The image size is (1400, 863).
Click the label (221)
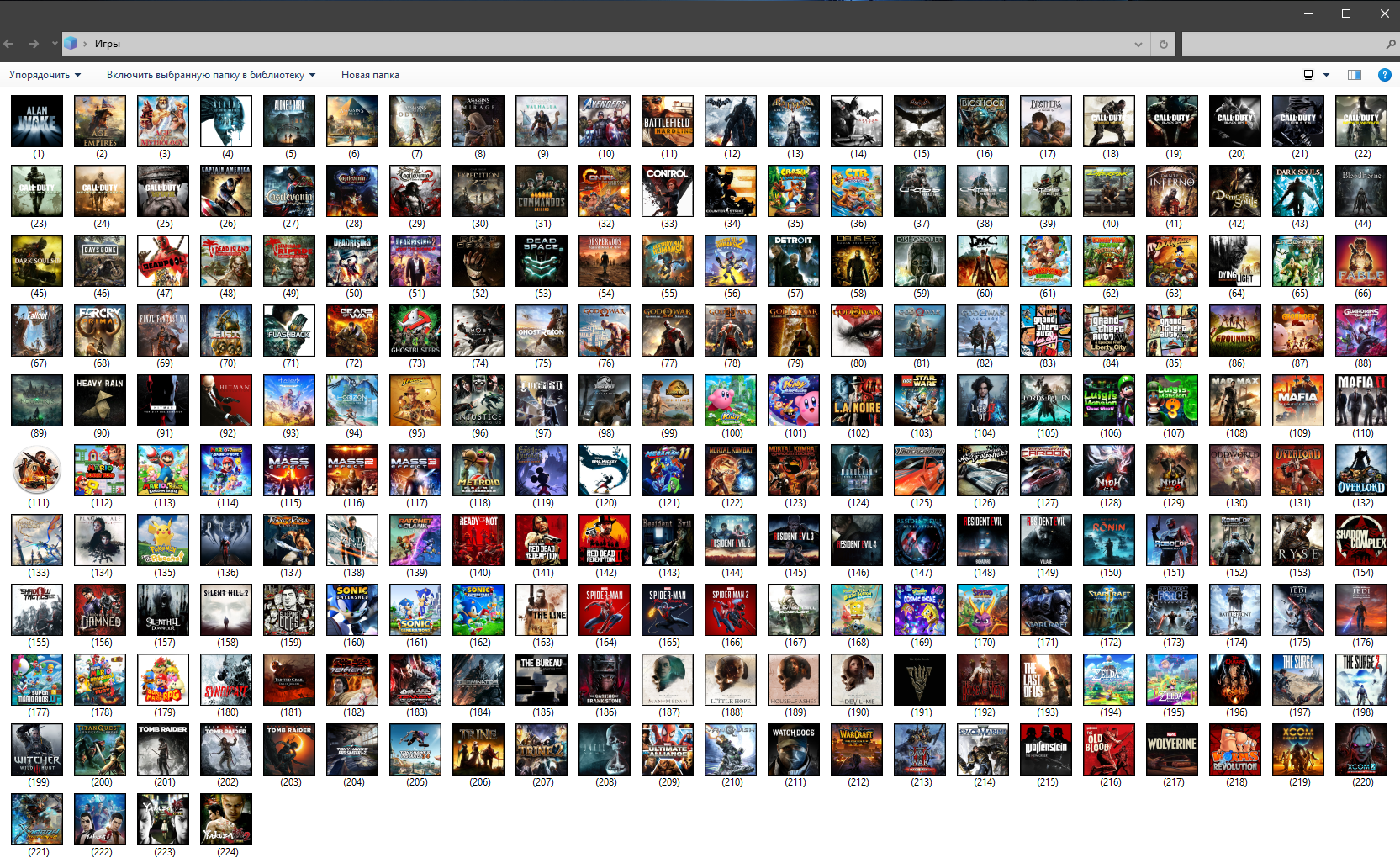39,852
